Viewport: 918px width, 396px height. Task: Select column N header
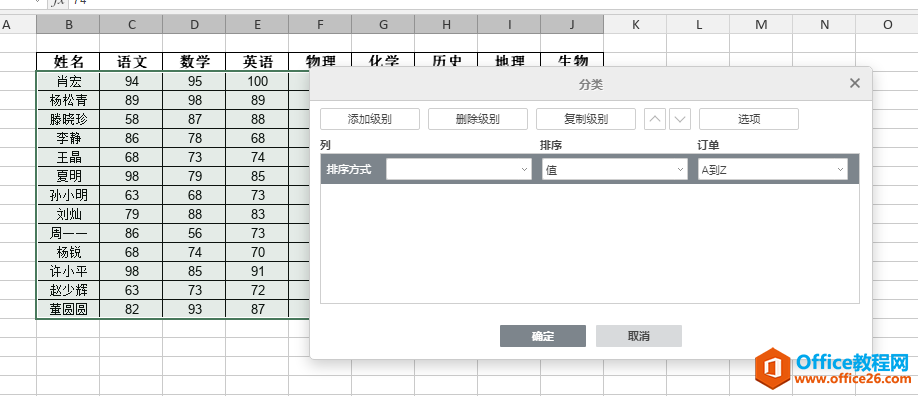click(824, 25)
